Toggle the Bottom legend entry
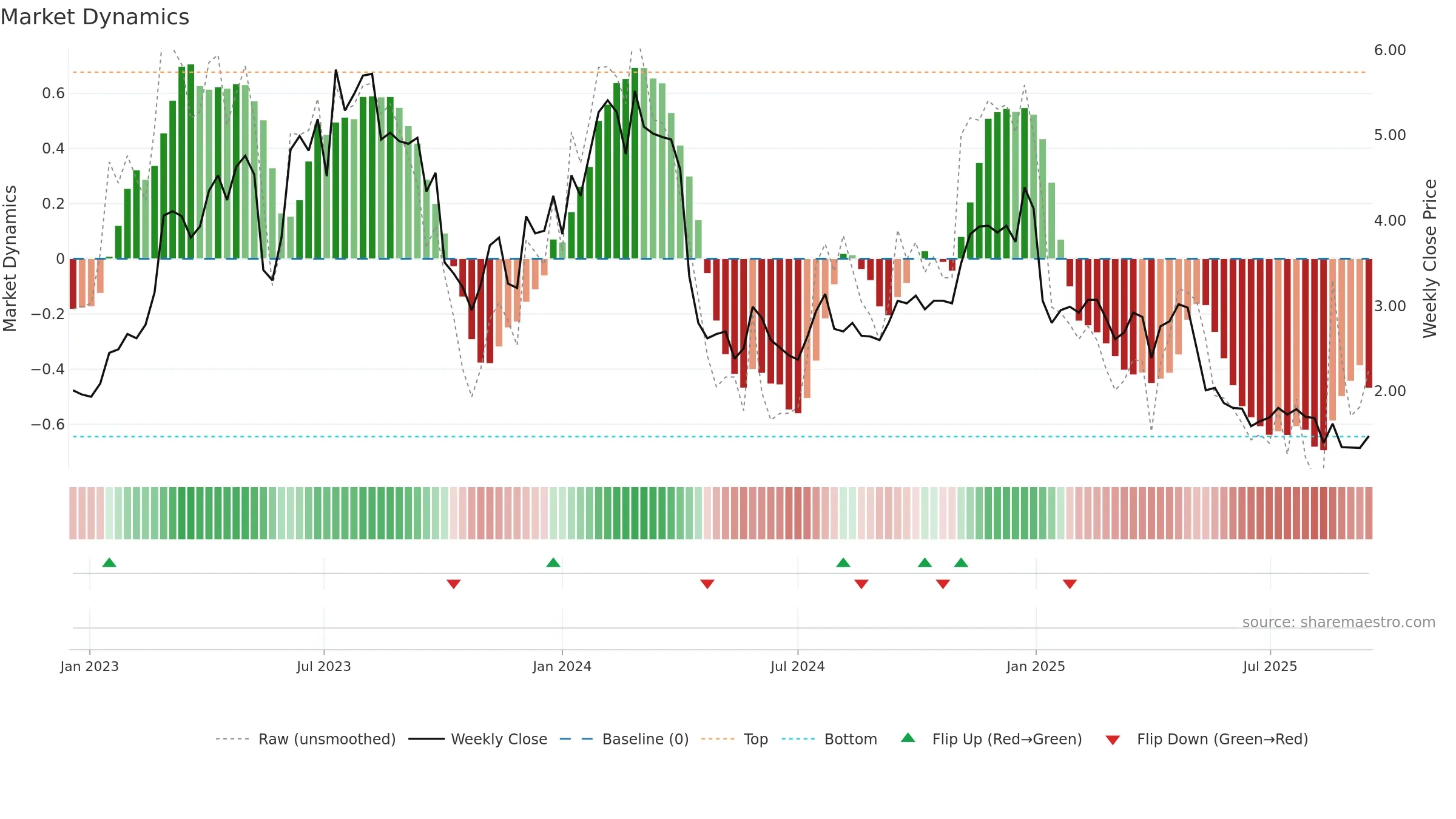The height and width of the screenshot is (819, 1456). 829,739
